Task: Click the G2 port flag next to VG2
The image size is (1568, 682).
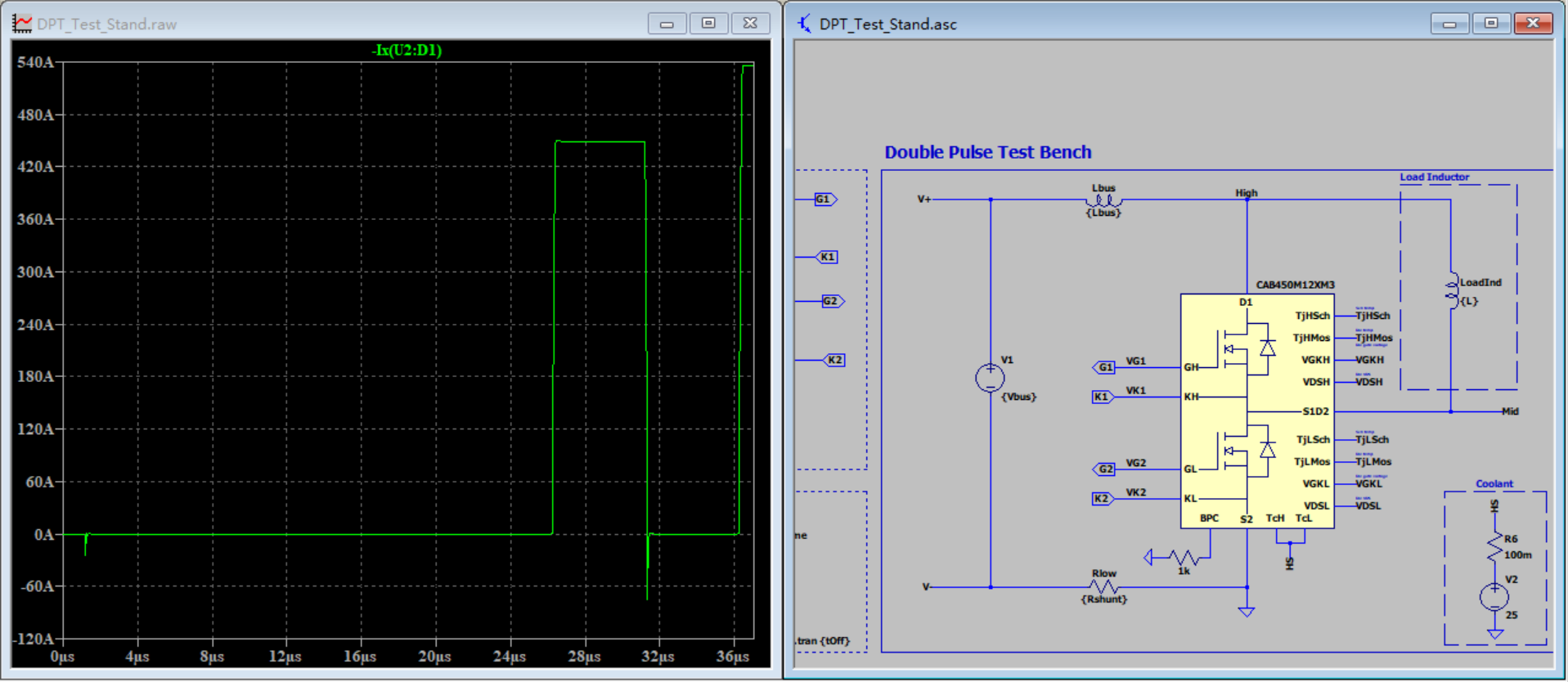Action: 1104,469
